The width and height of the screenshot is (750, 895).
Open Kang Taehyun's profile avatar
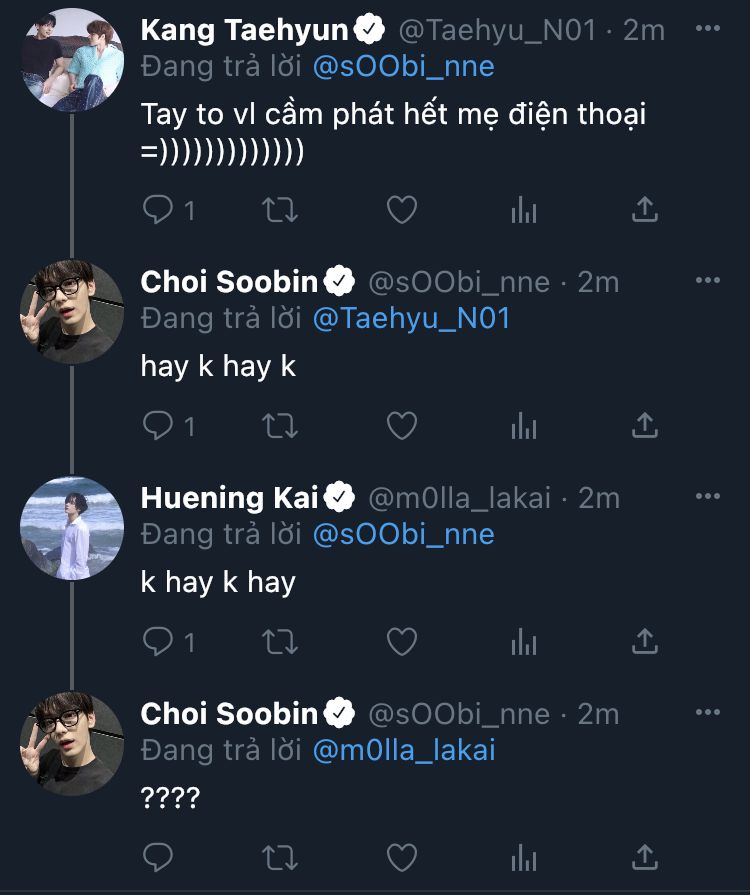point(71,60)
